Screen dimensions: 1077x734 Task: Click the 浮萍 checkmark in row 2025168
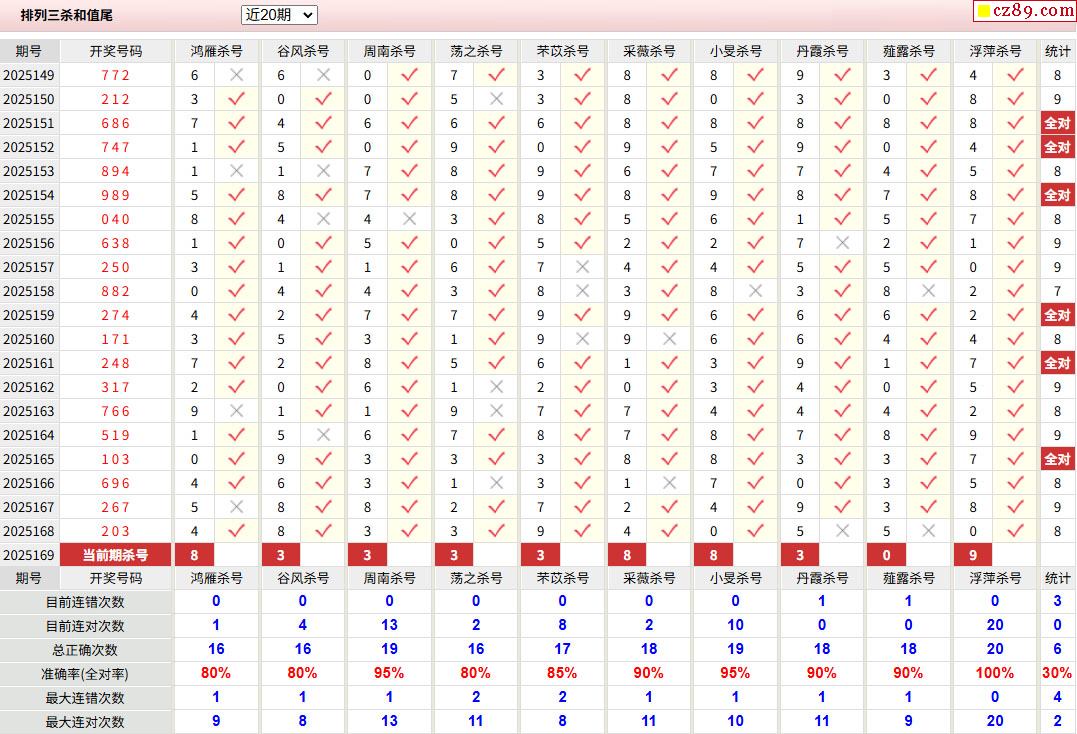pos(1015,531)
